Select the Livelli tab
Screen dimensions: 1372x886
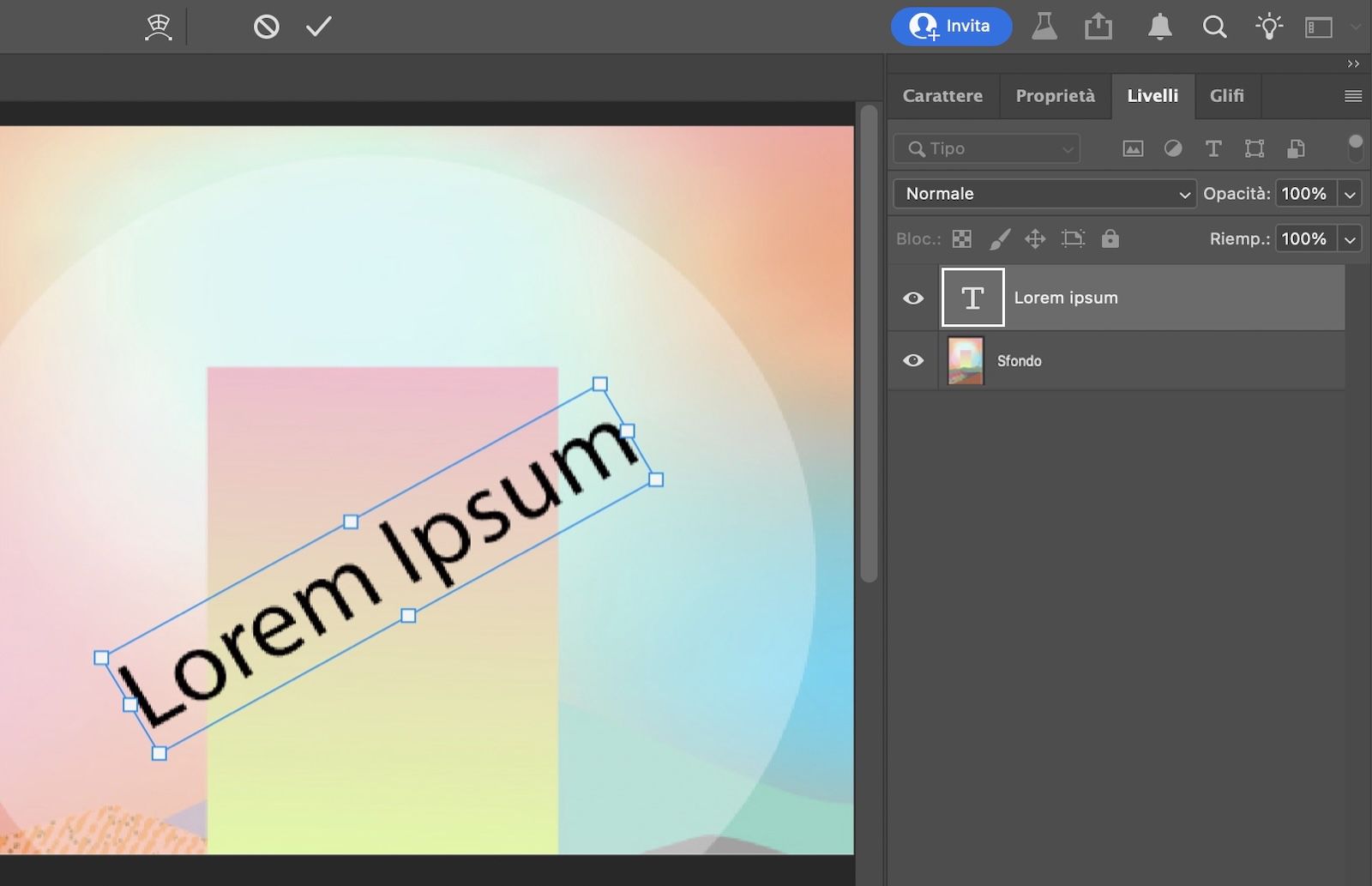tap(1152, 96)
